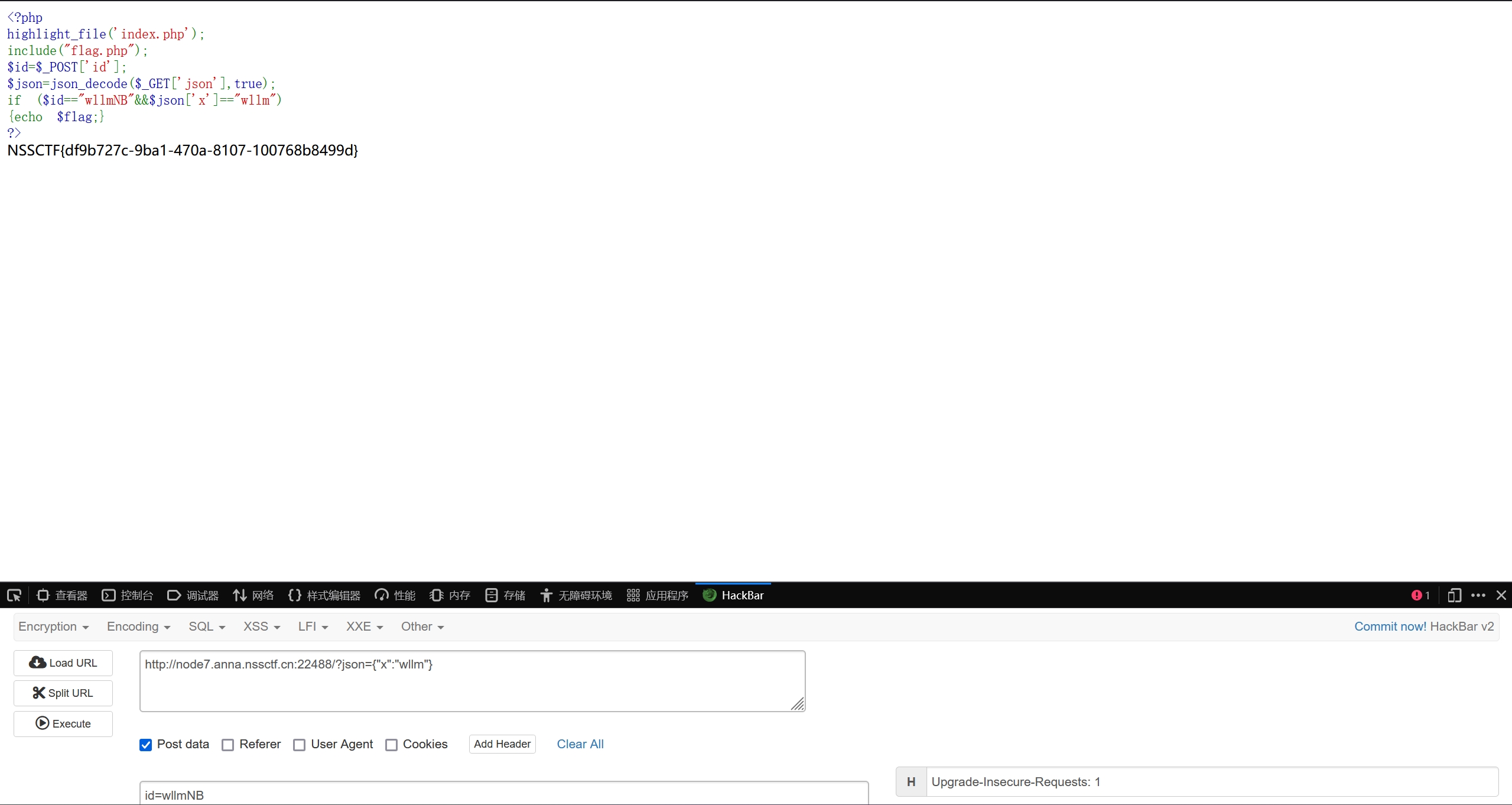The image size is (1512, 805).
Task: Follow the Commit now! HackBar v2 link
Action: point(1424,627)
